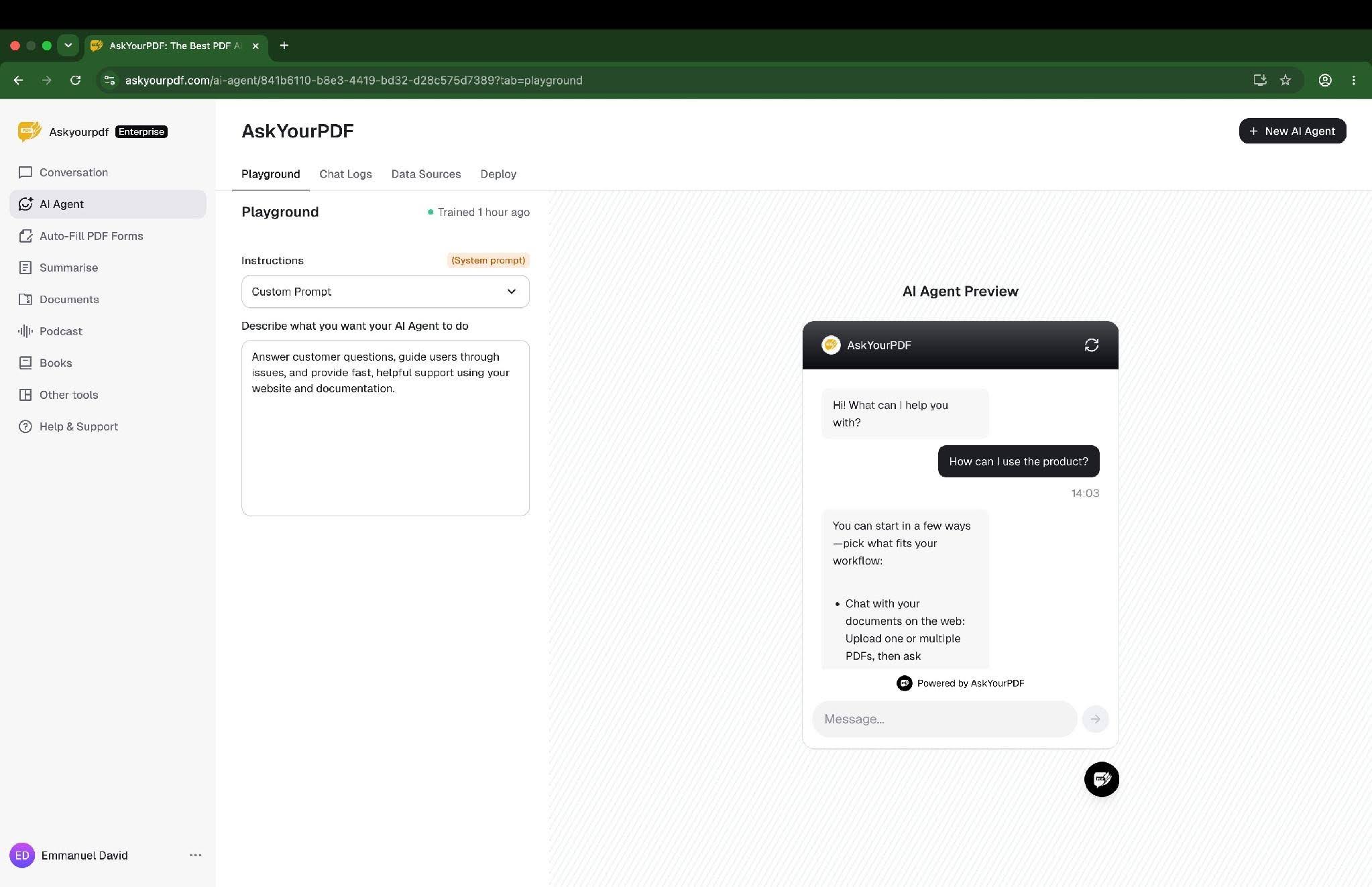1372x887 pixels.
Task: Click the AI Agent Preview heading
Action: pos(960,292)
